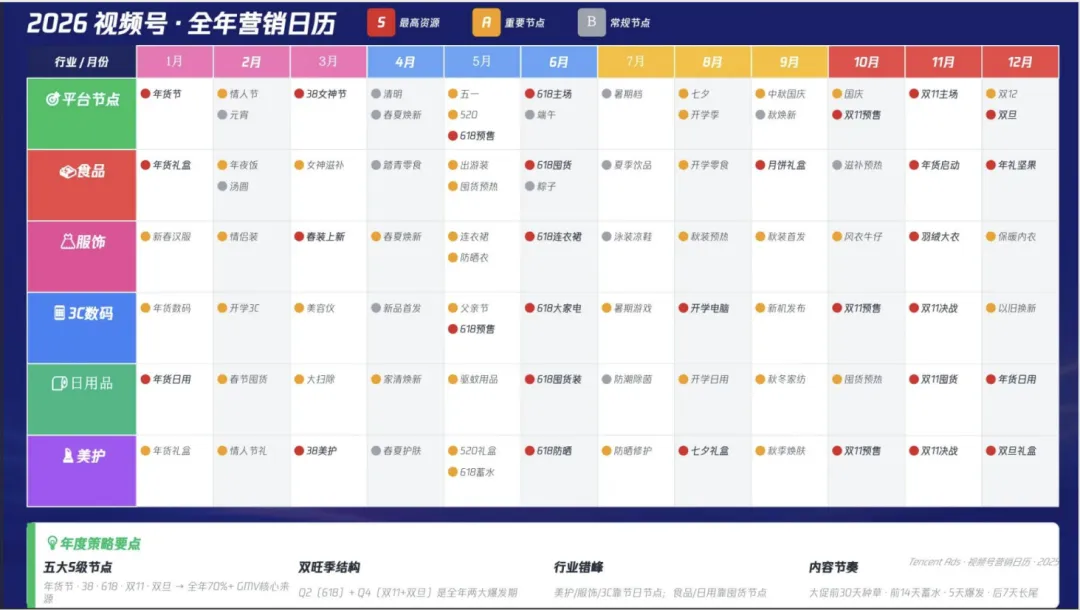This screenshot has width=1080, height=610.
Task: Click the 常规节点 legend label
Action: pos(630,23)
